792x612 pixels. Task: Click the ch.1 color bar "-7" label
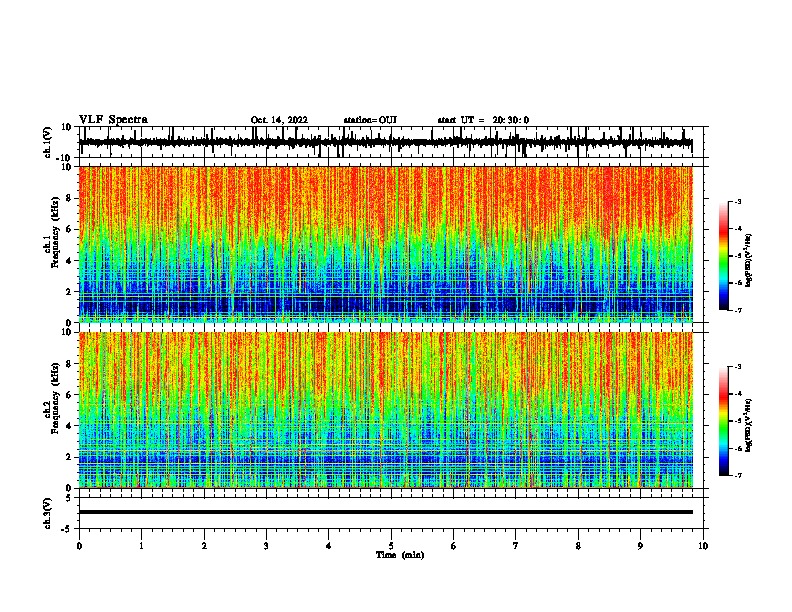[738, 310]
